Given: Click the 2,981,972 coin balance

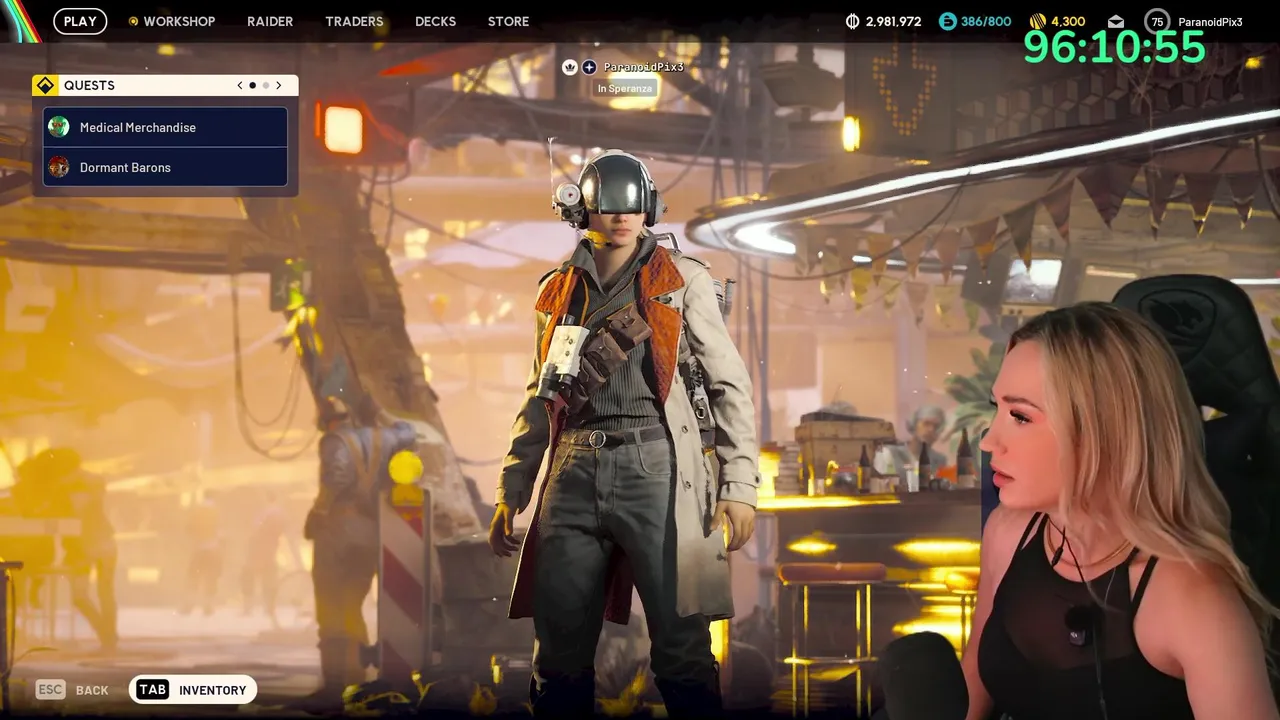Looking at the screenshot, I should (894, 21).
